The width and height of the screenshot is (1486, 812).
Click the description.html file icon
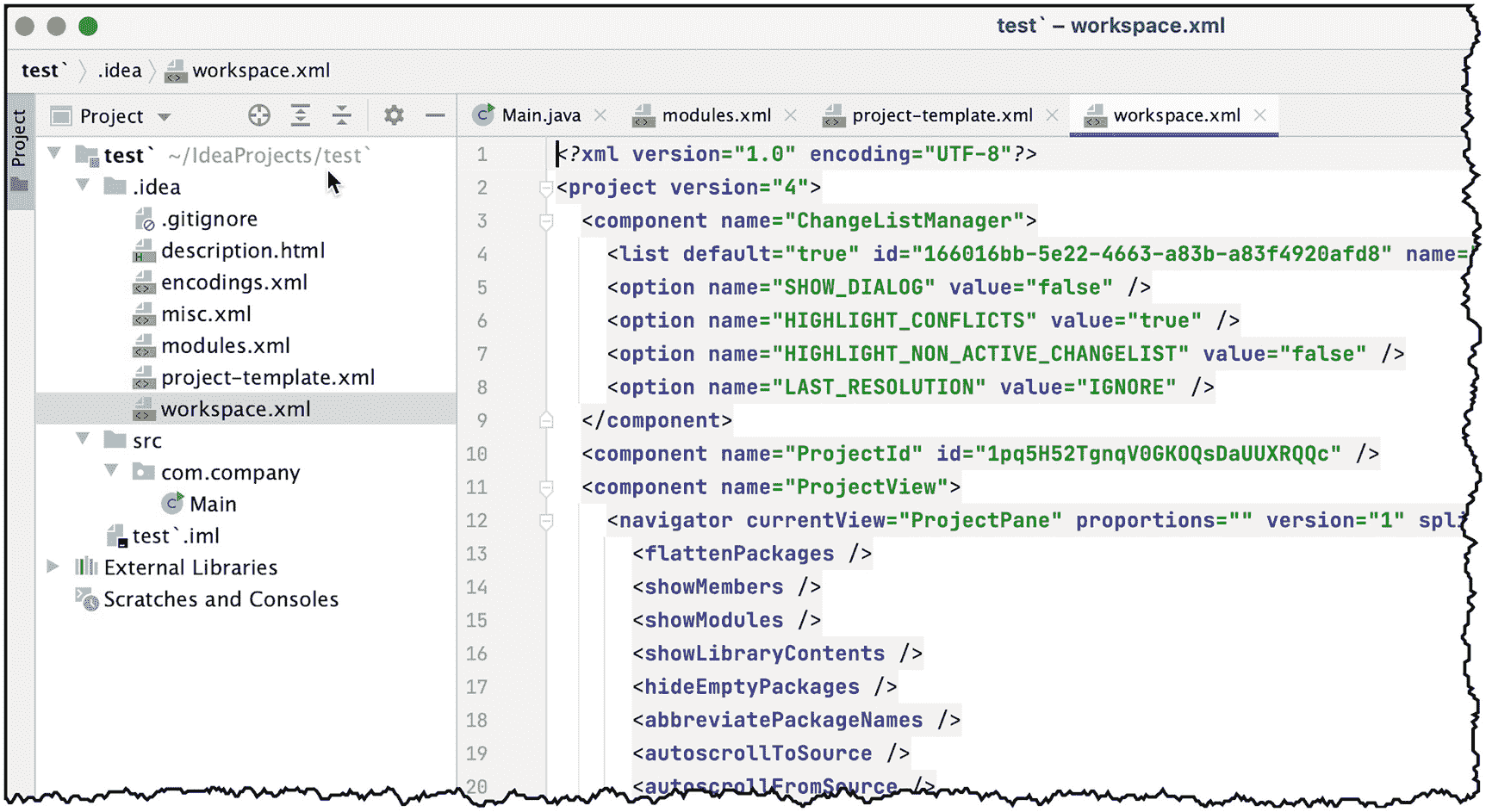pos(143,251)
